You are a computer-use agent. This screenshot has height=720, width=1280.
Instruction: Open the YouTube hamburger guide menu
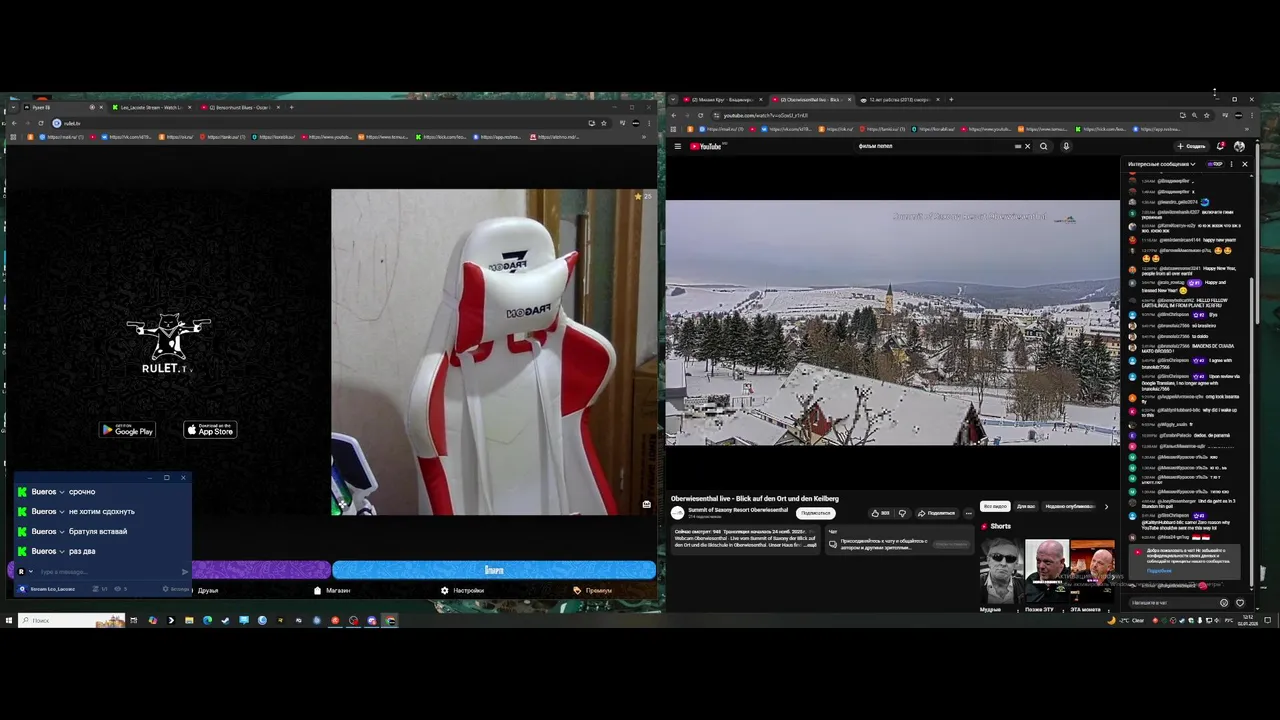[677, 146]
